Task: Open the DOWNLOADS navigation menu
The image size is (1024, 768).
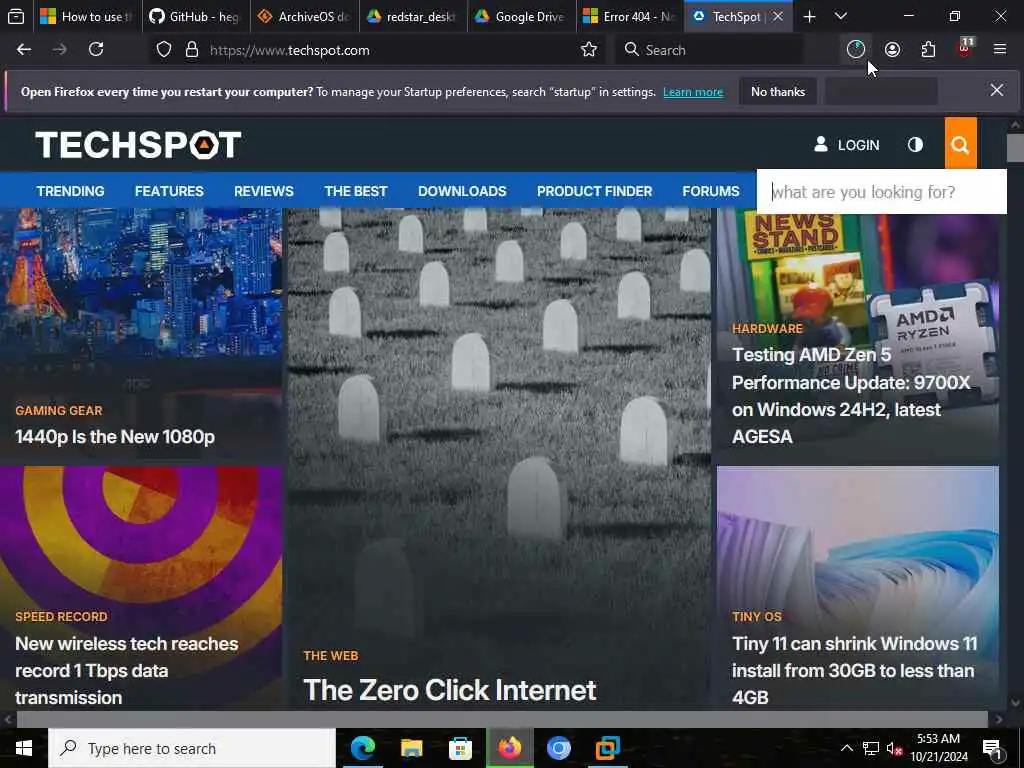Action: pyautogui.click(x=462, y=191)
